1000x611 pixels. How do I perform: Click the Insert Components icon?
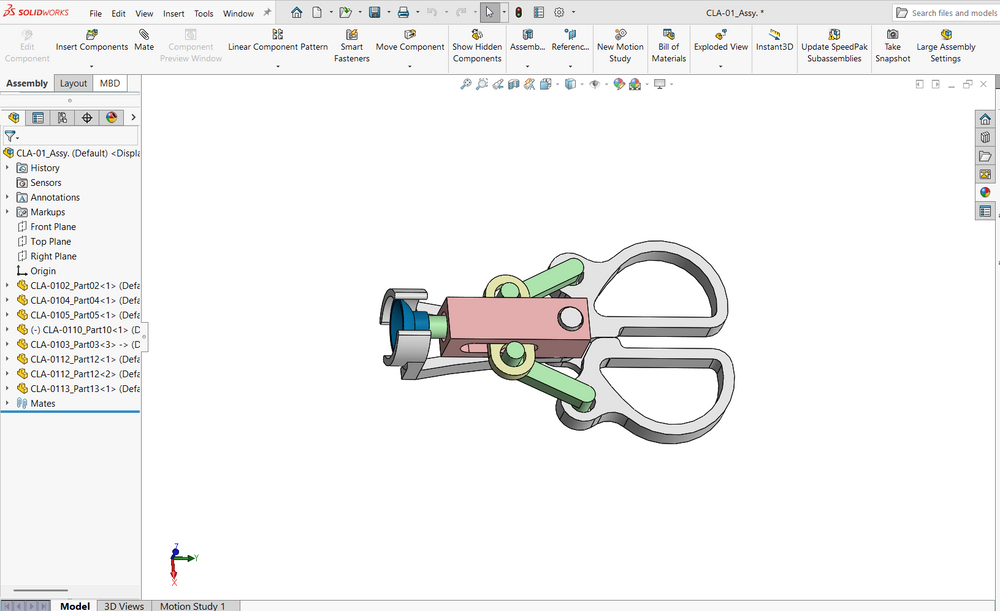(92, 34)
